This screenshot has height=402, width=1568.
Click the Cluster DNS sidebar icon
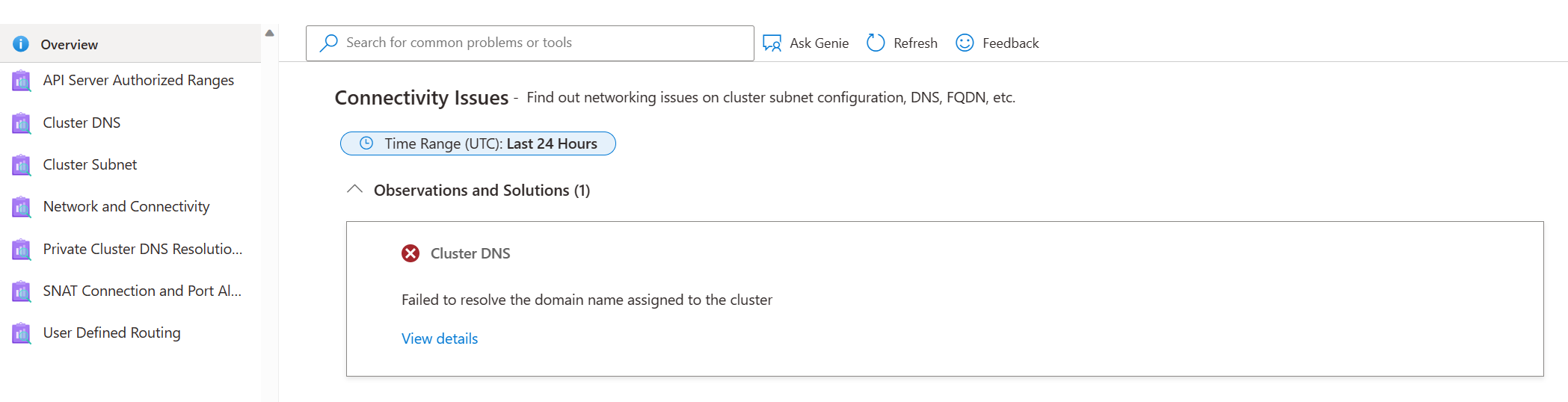click(21, 123)
